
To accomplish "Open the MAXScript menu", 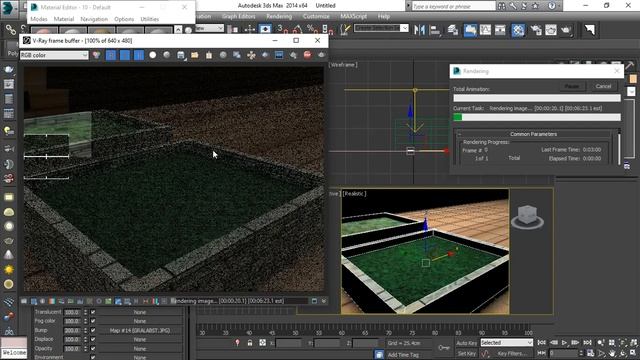I will coord(353,16).
